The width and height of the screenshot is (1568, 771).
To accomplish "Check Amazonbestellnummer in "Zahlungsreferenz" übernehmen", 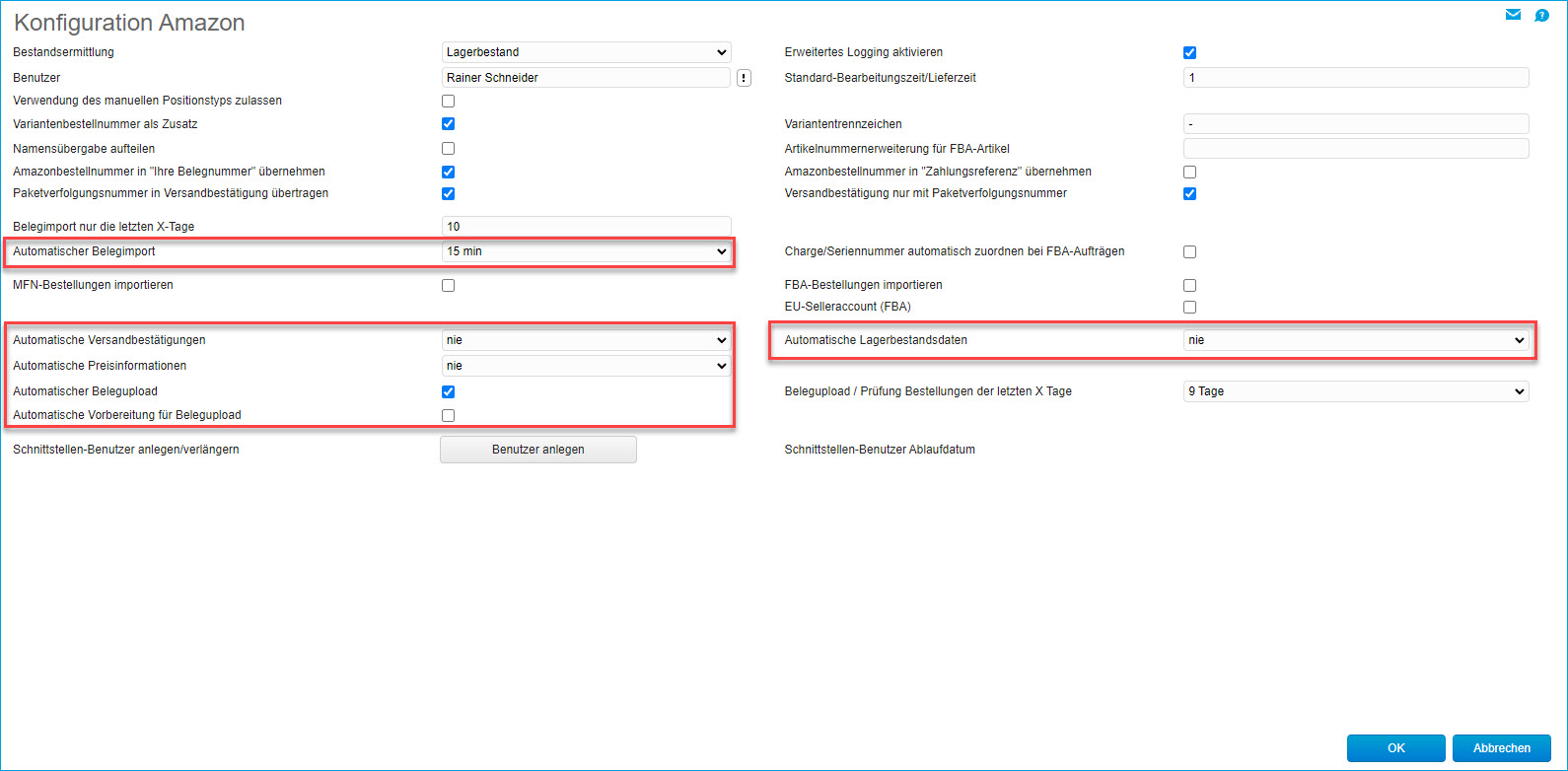I will (x=1190, y=172).
